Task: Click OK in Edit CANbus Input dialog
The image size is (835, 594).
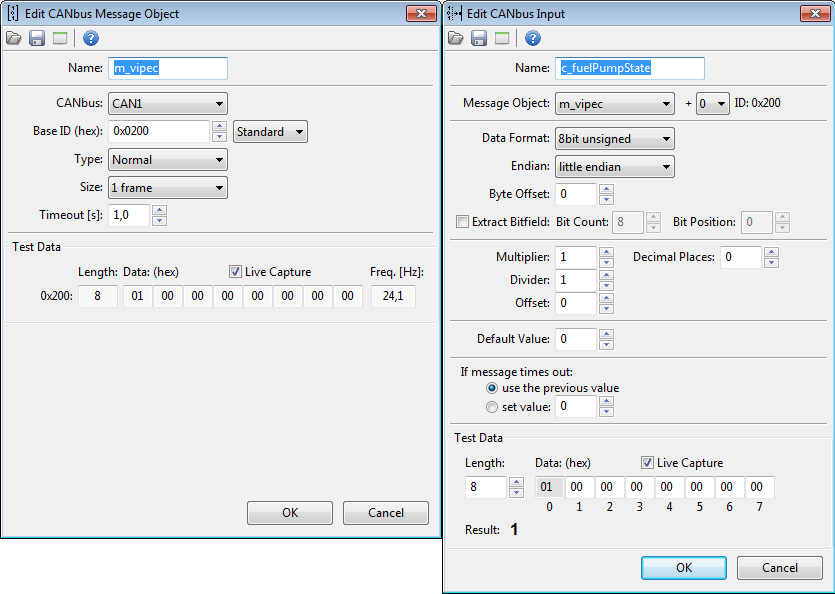Action: (684, 567)
